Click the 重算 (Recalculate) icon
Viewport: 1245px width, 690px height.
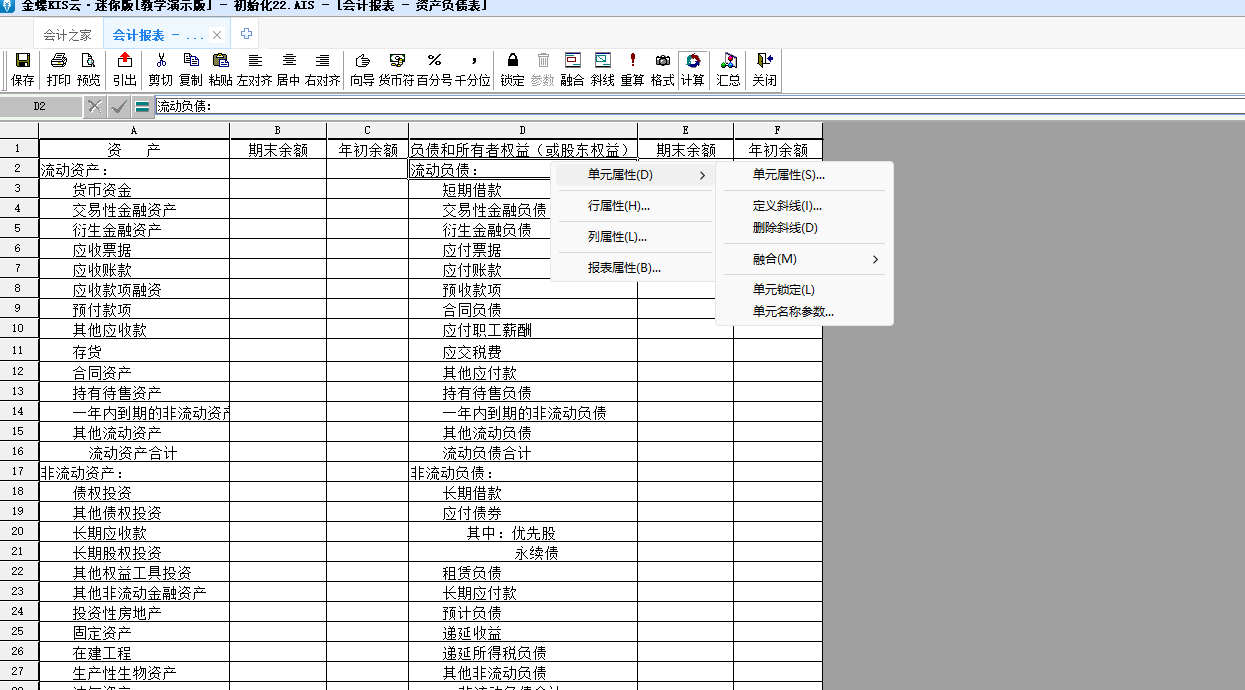pos(632,69)
